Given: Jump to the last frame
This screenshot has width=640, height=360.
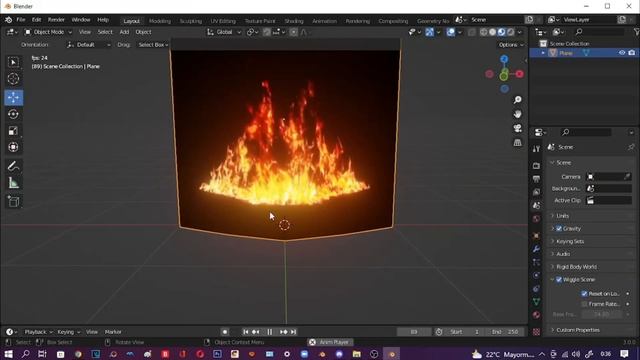Looking at the screenshot, I should coord(293,332).
